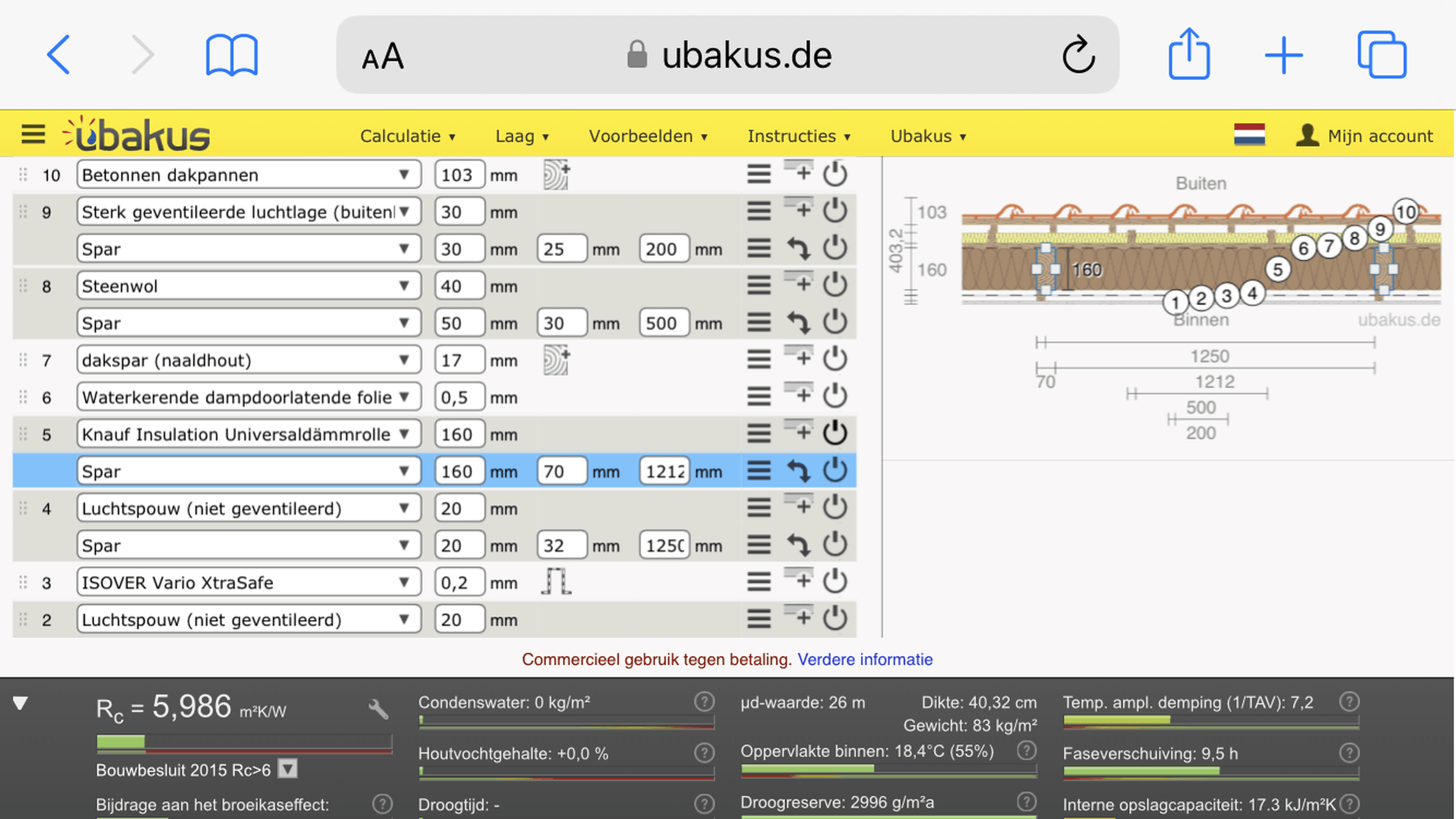This screenshot has width=1456, height=819.
Task: Toggle power for layer 4 Luchtspouw
Action: coord(835,508)
